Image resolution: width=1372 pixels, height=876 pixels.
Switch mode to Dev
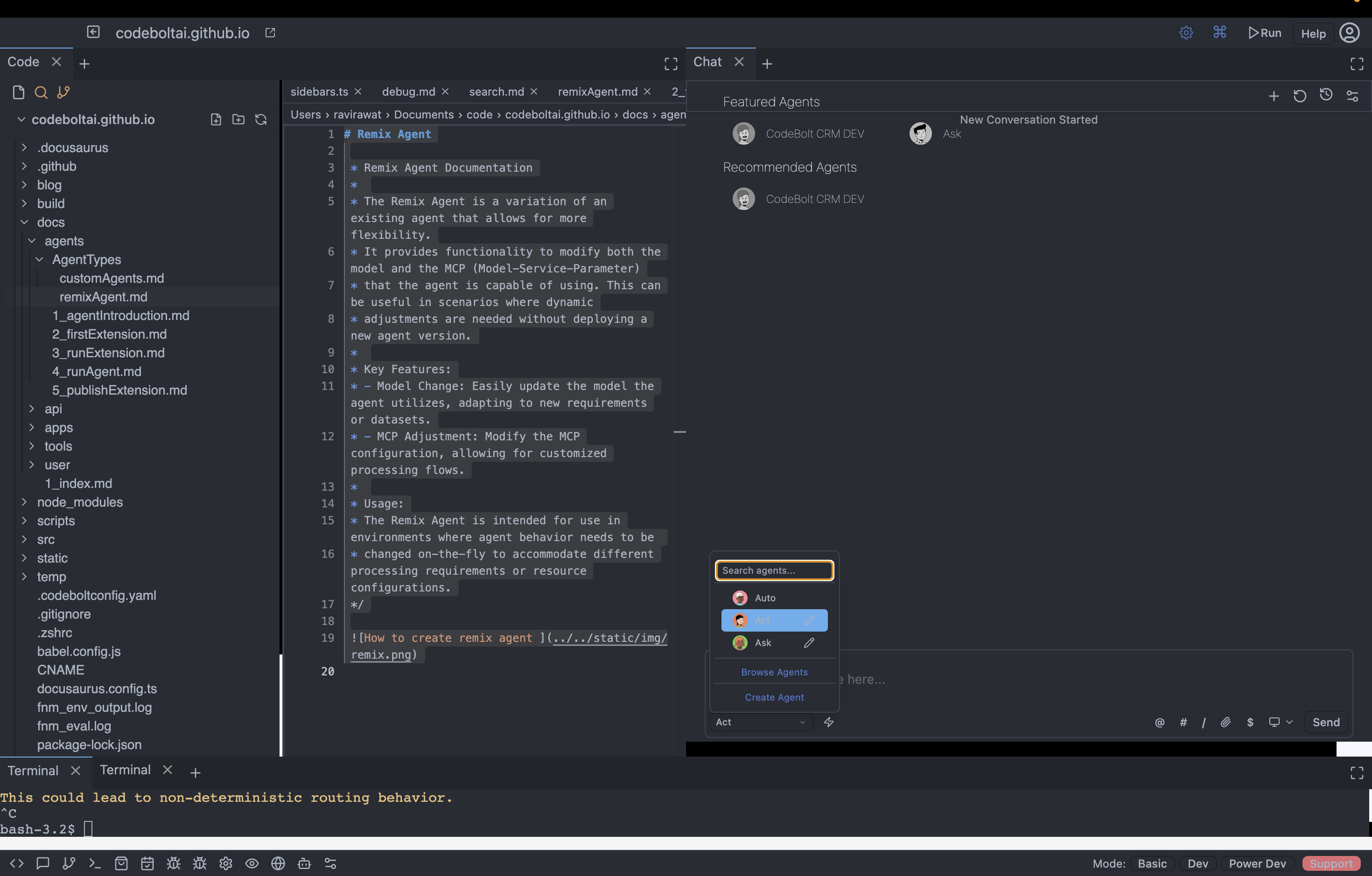pos(1197,863)
